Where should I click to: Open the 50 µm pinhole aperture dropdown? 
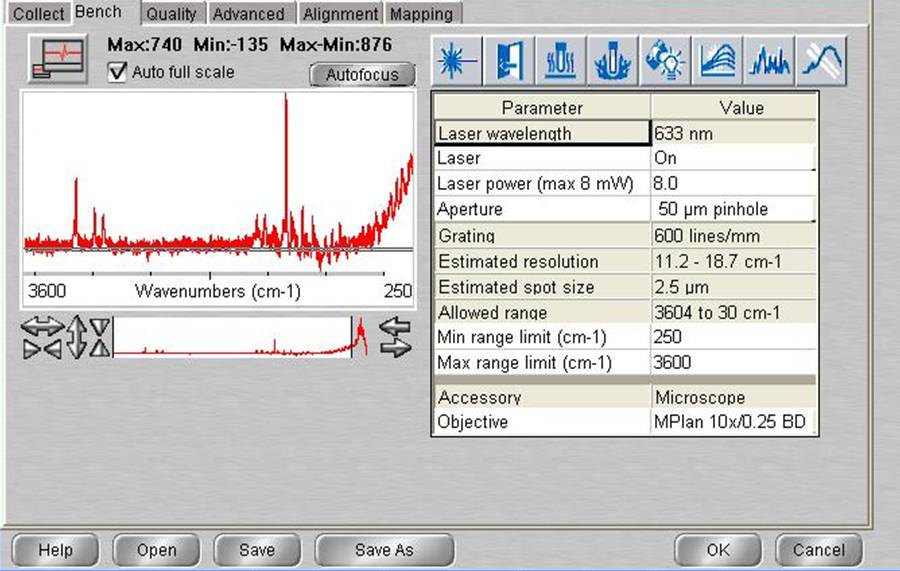point(734,209)
